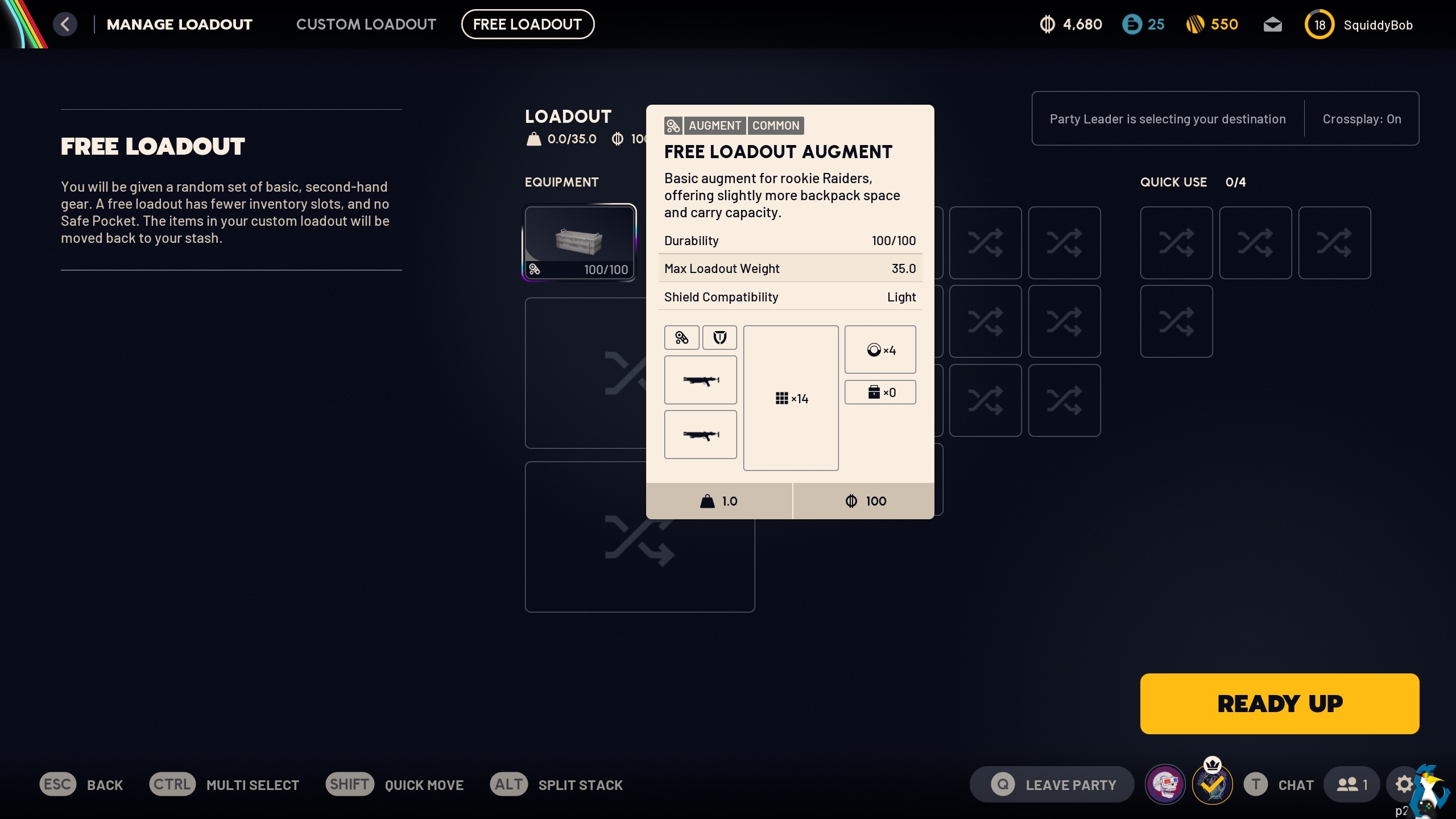Open the mail inbox icon
Viewport: 1456px width, 819px height.
(1272, 24)
